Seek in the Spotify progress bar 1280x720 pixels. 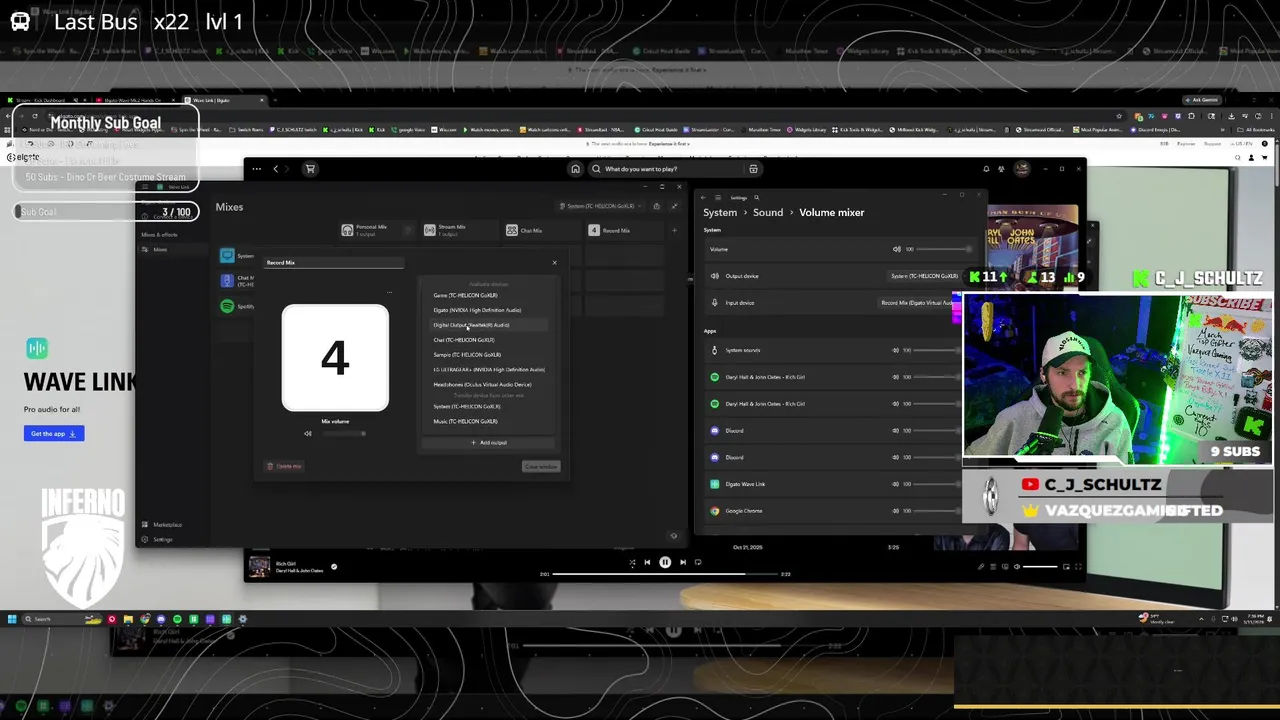coord(665,574)
